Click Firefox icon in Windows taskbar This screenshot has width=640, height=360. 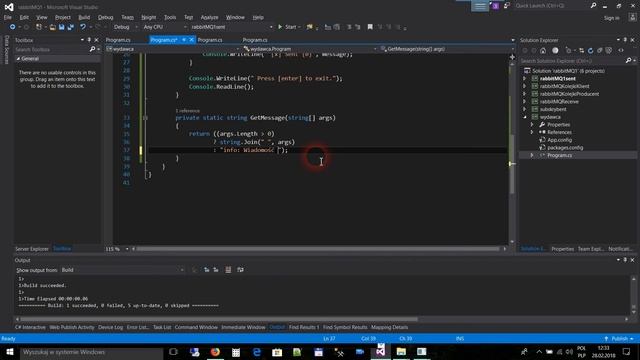tap(215, 352)
